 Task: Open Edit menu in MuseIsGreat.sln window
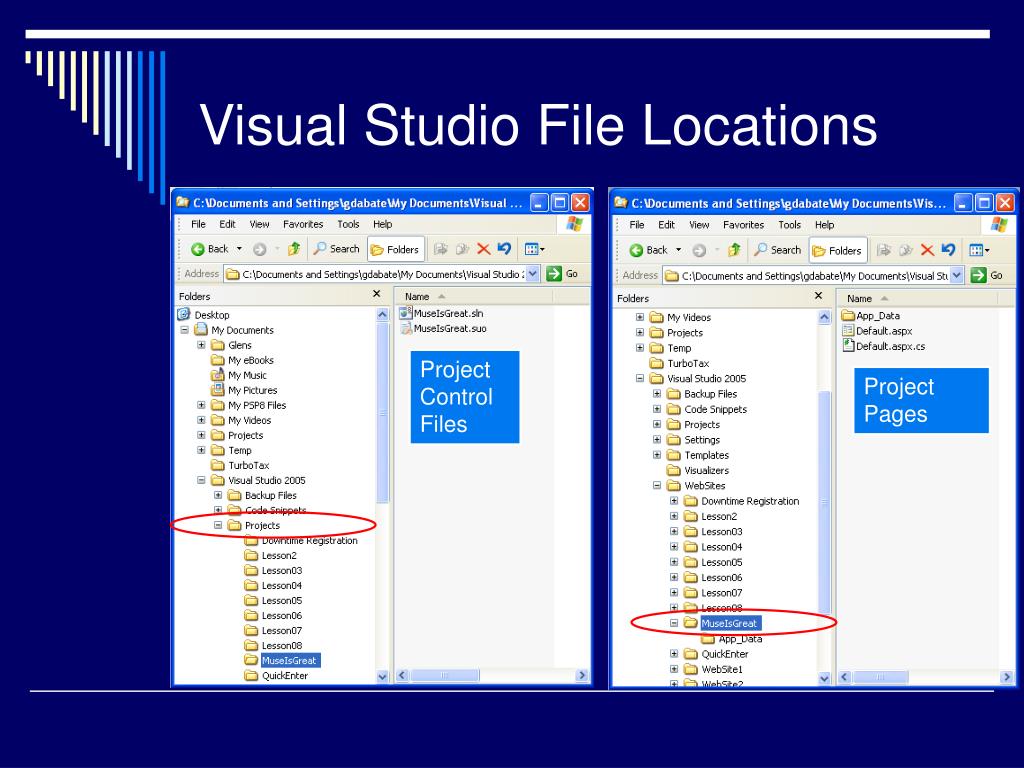pyautogui.click(x=227, y=224)
